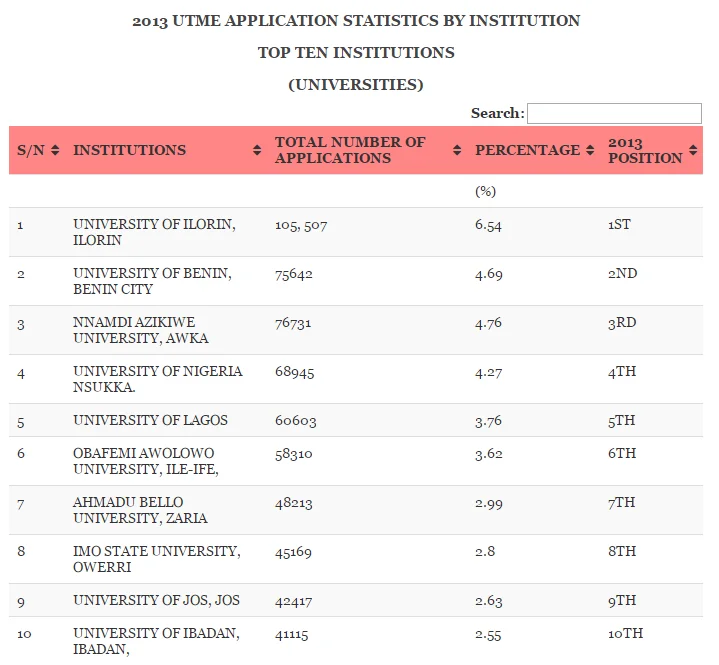The height and width of the screenshot is (665, 719).
Task: Click the 1ST position cell
Action: [x=619, y=224]
